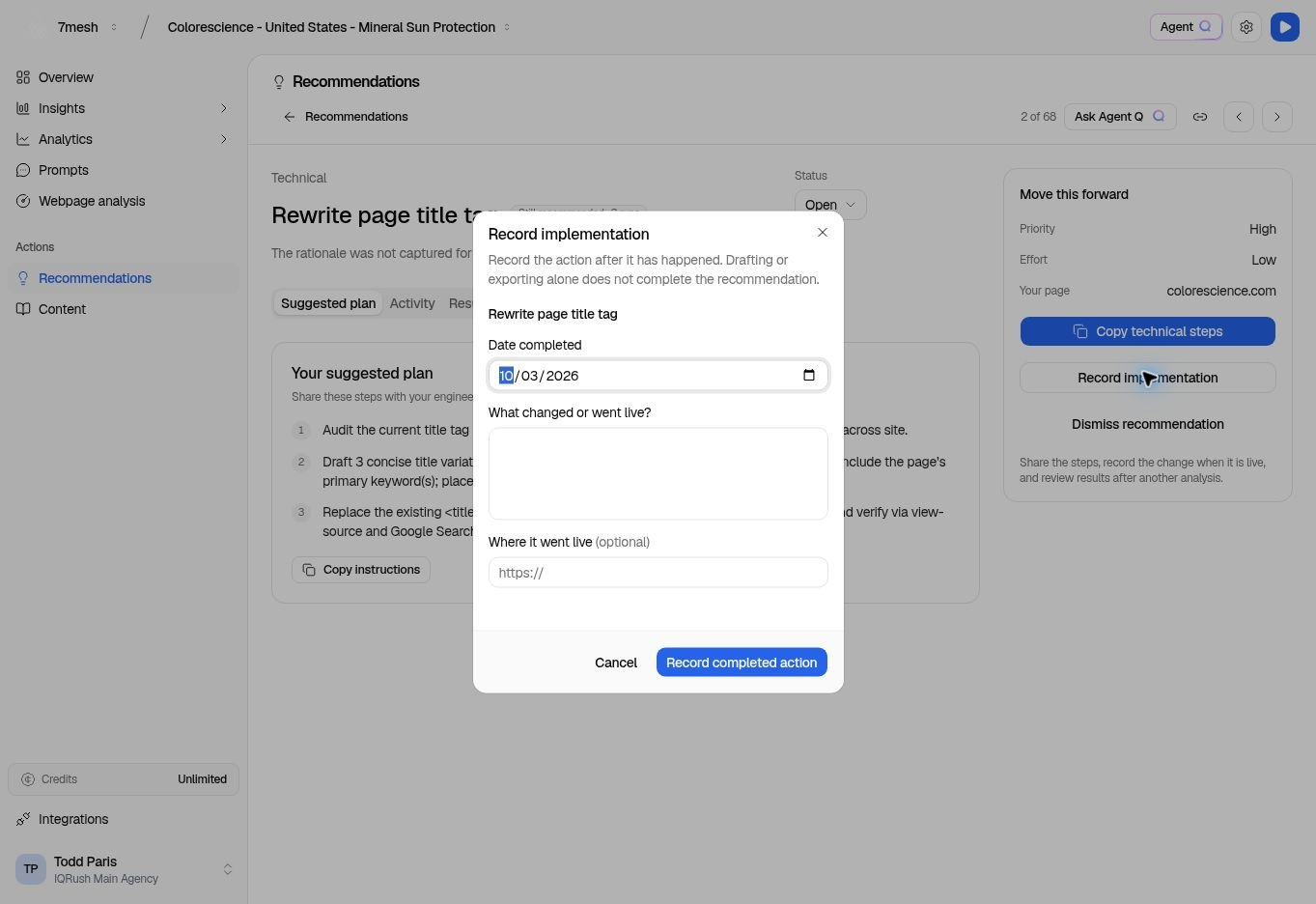This screenshot has width=1316, height=904.
Task: Expand Todd Paris account menu
Action: 124,869
